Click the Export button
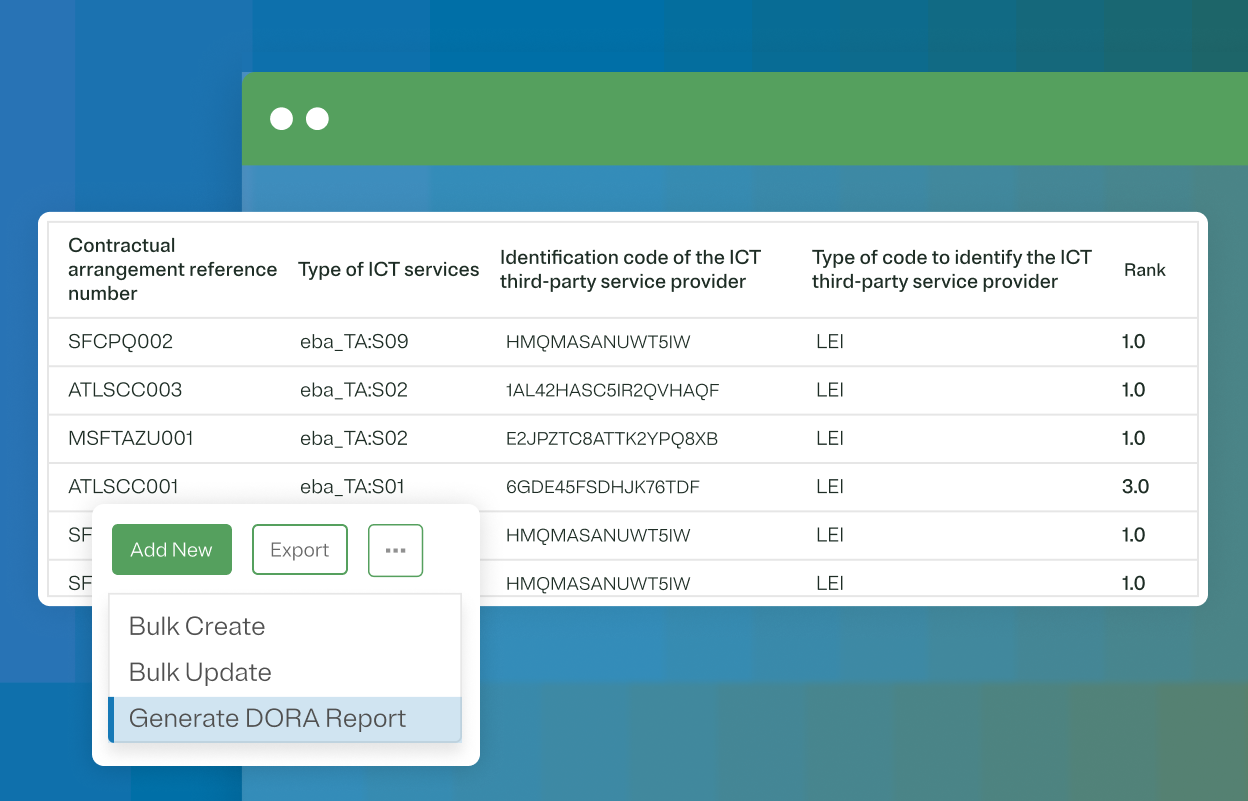The height and width of the screenshot is (801, 1248). coord(299,549)
